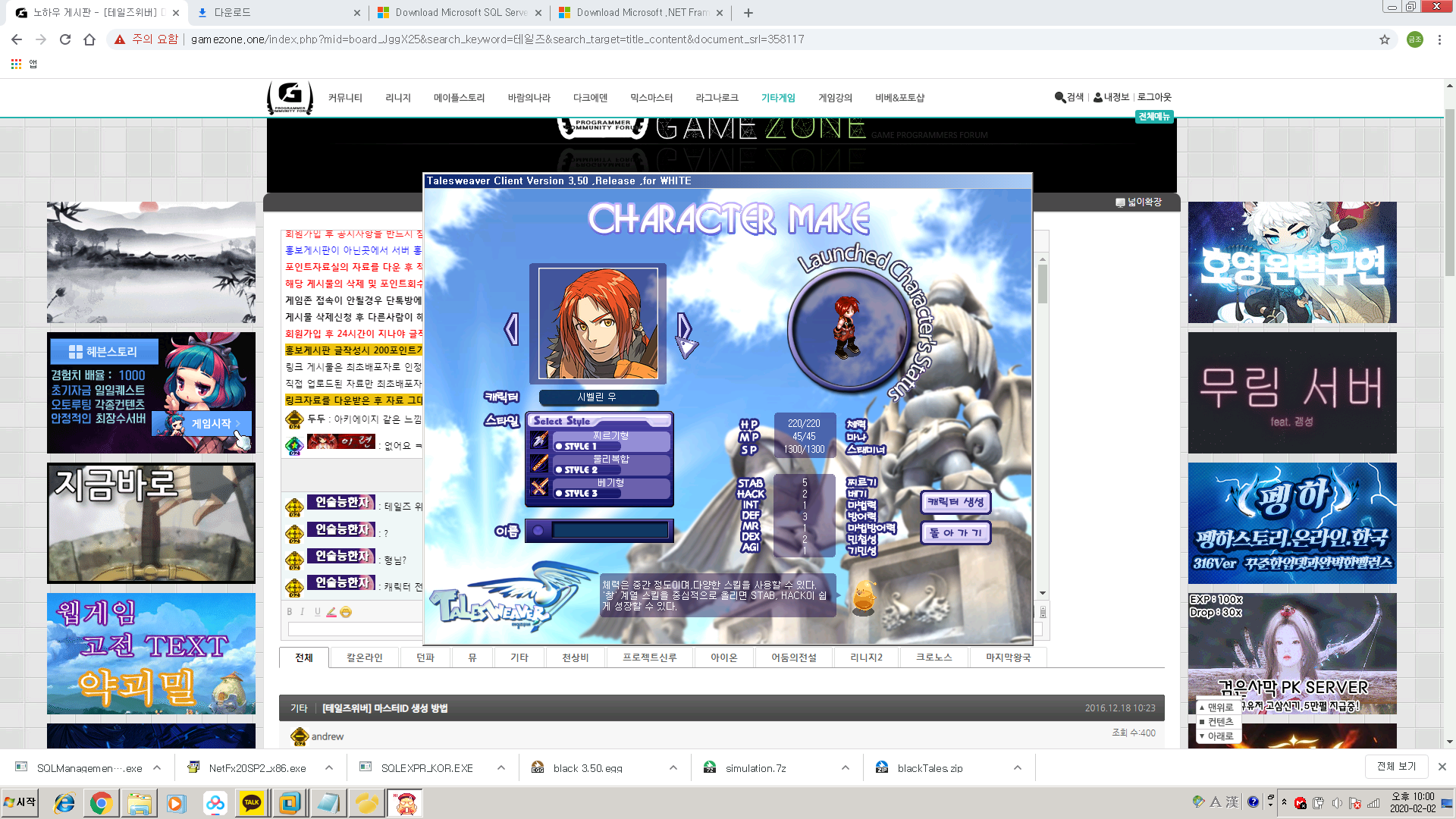
Task: Open the Chrome apps shortcut
Action: point(16,64)
